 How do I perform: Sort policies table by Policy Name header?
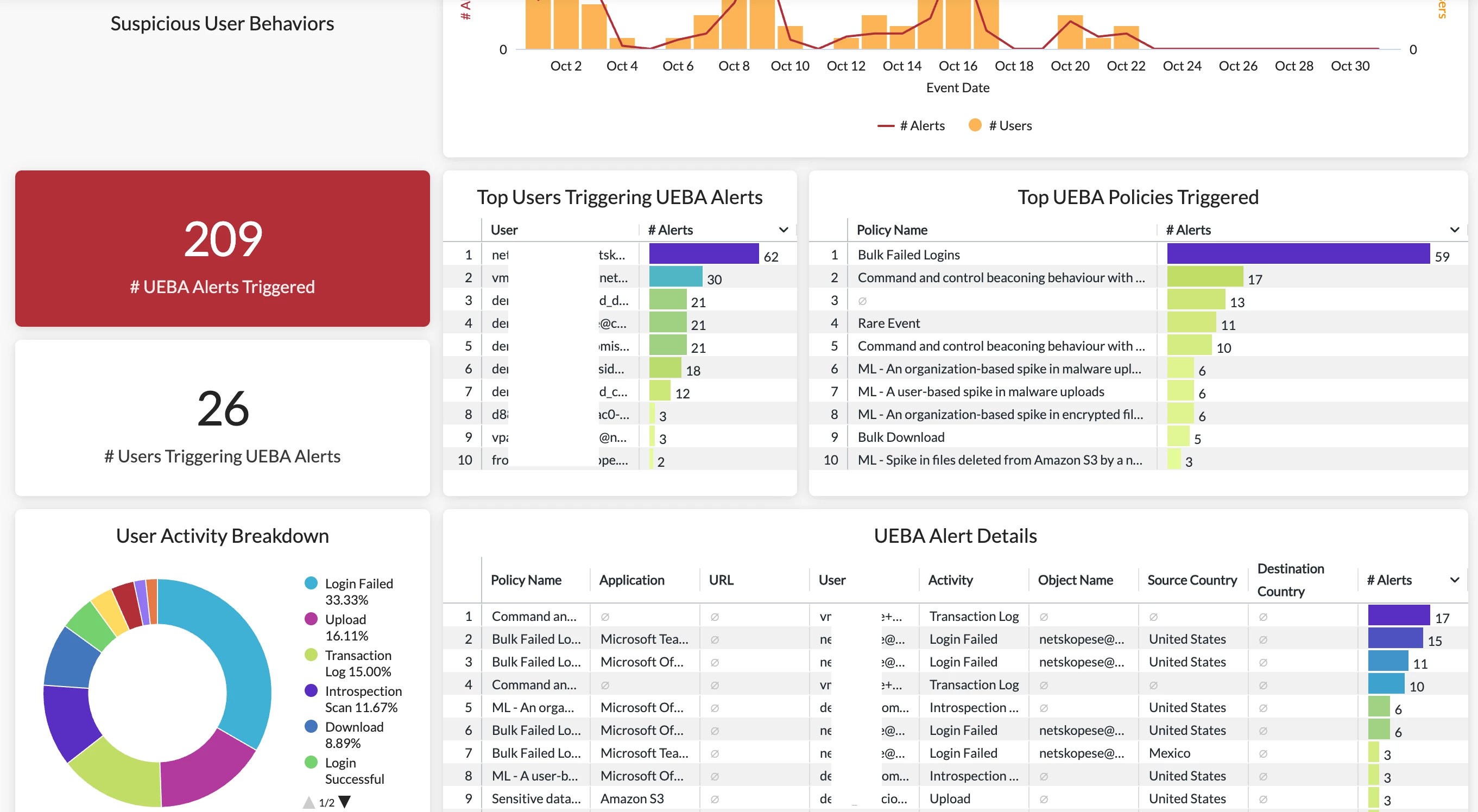(x=892, y=230)
